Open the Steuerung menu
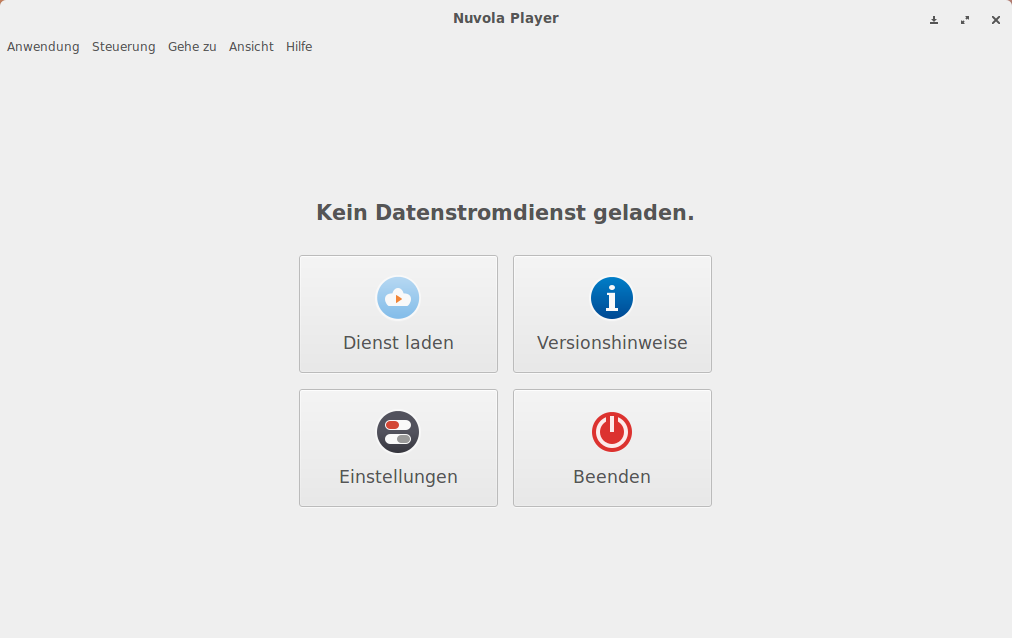The image size is (1012, 638). pos(123,46)
